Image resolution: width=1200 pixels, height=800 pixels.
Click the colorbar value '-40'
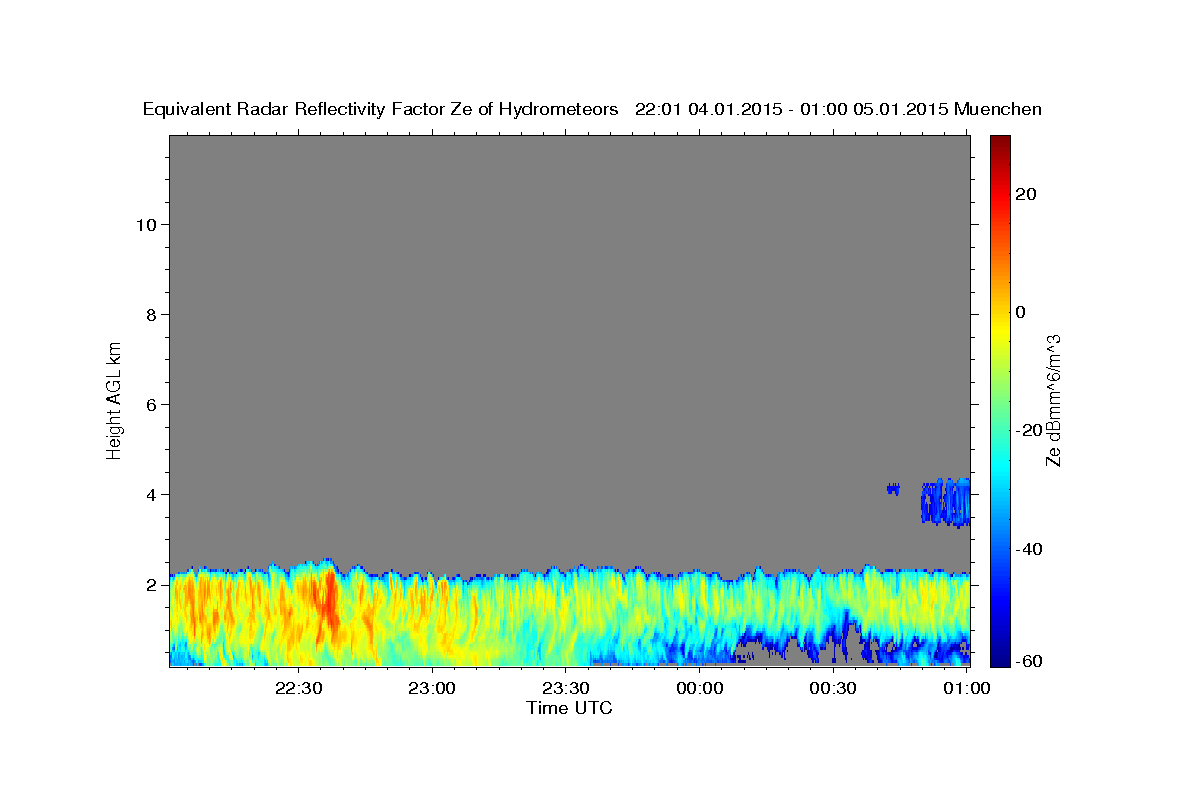pos(1029,549)
